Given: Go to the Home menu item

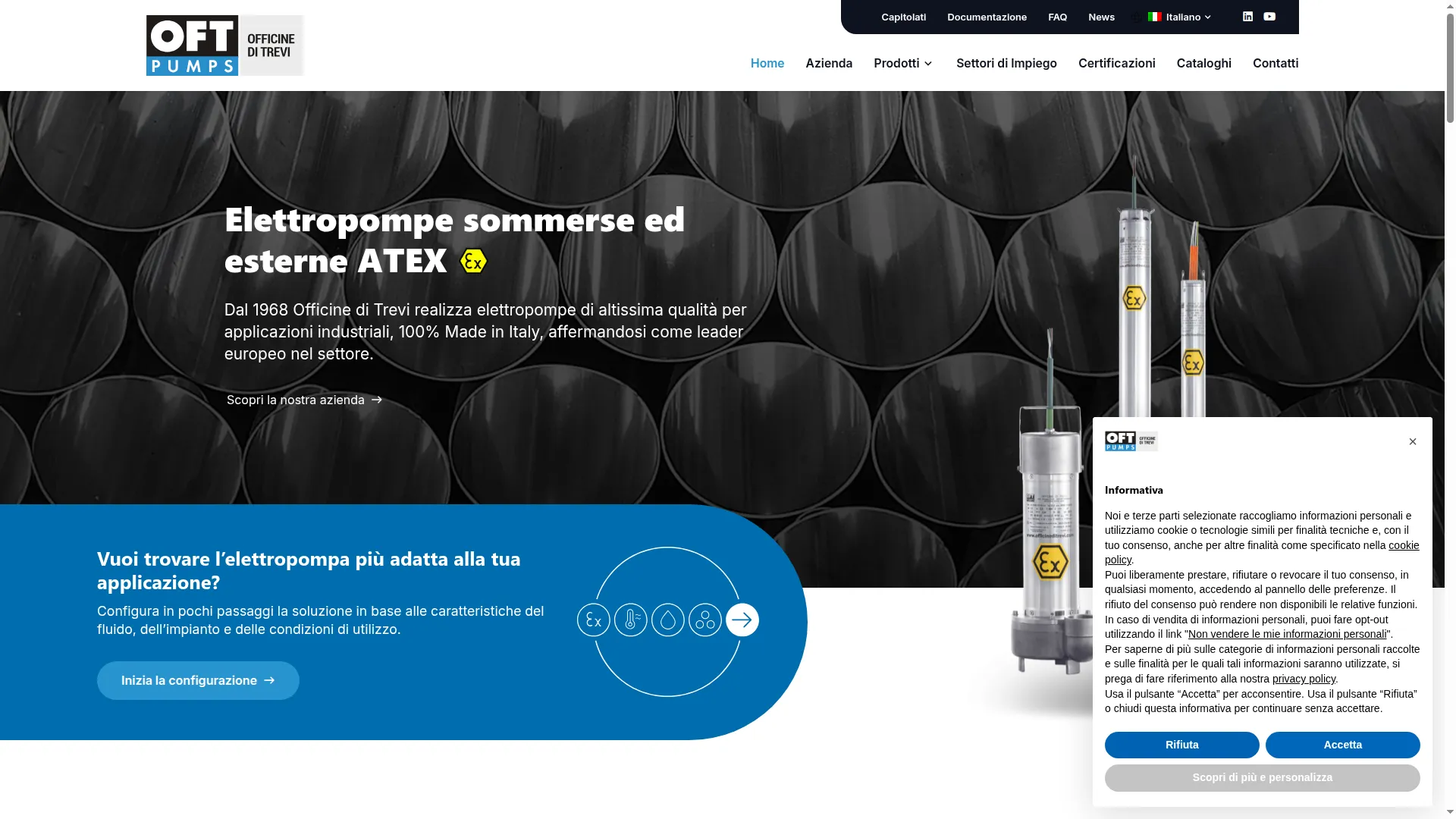Looking at the screenshot, I should (767, 63).
